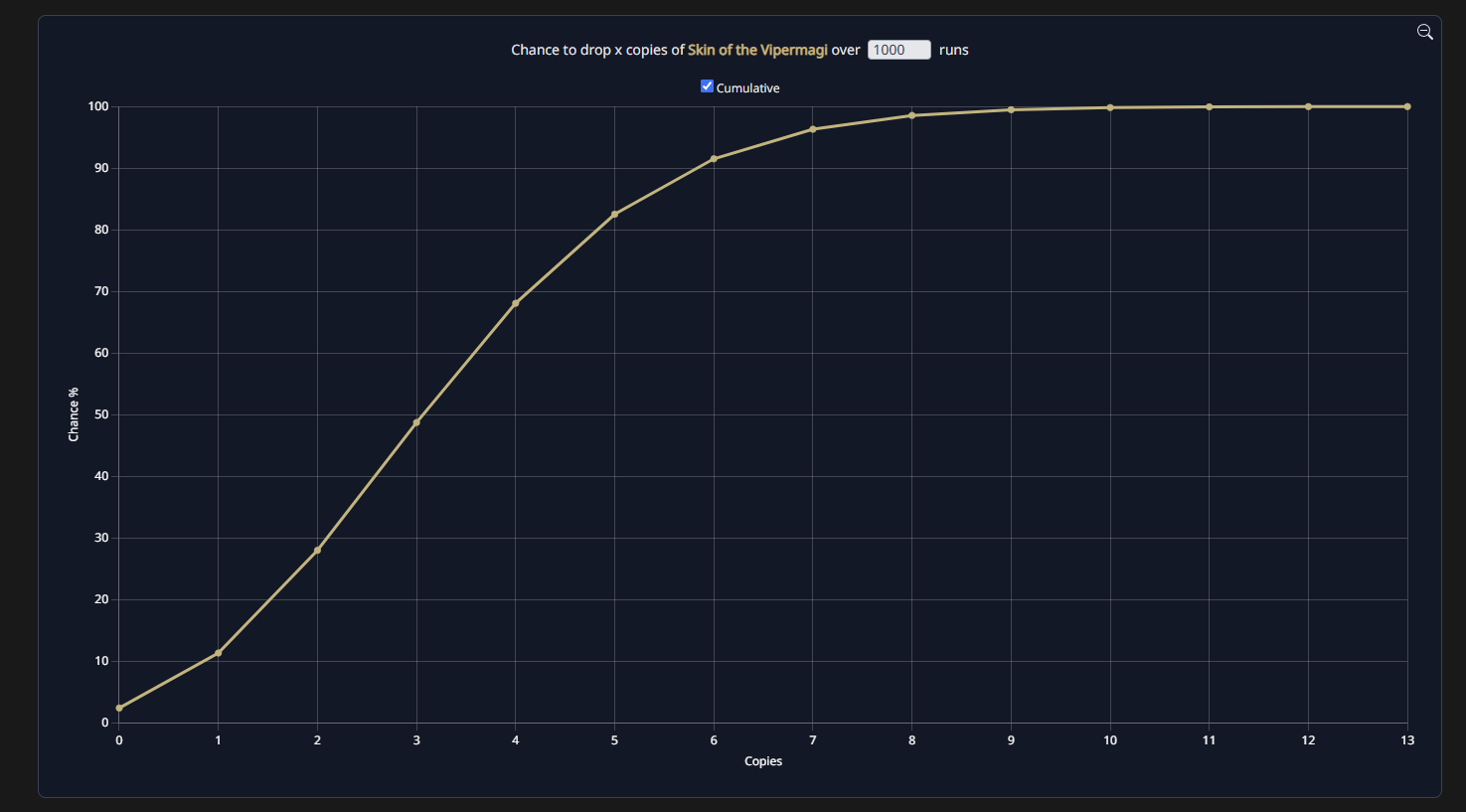Pick the data point at 5 copies
The height and width of the screenshot is (812, 1466).
[x=614, y=214]
